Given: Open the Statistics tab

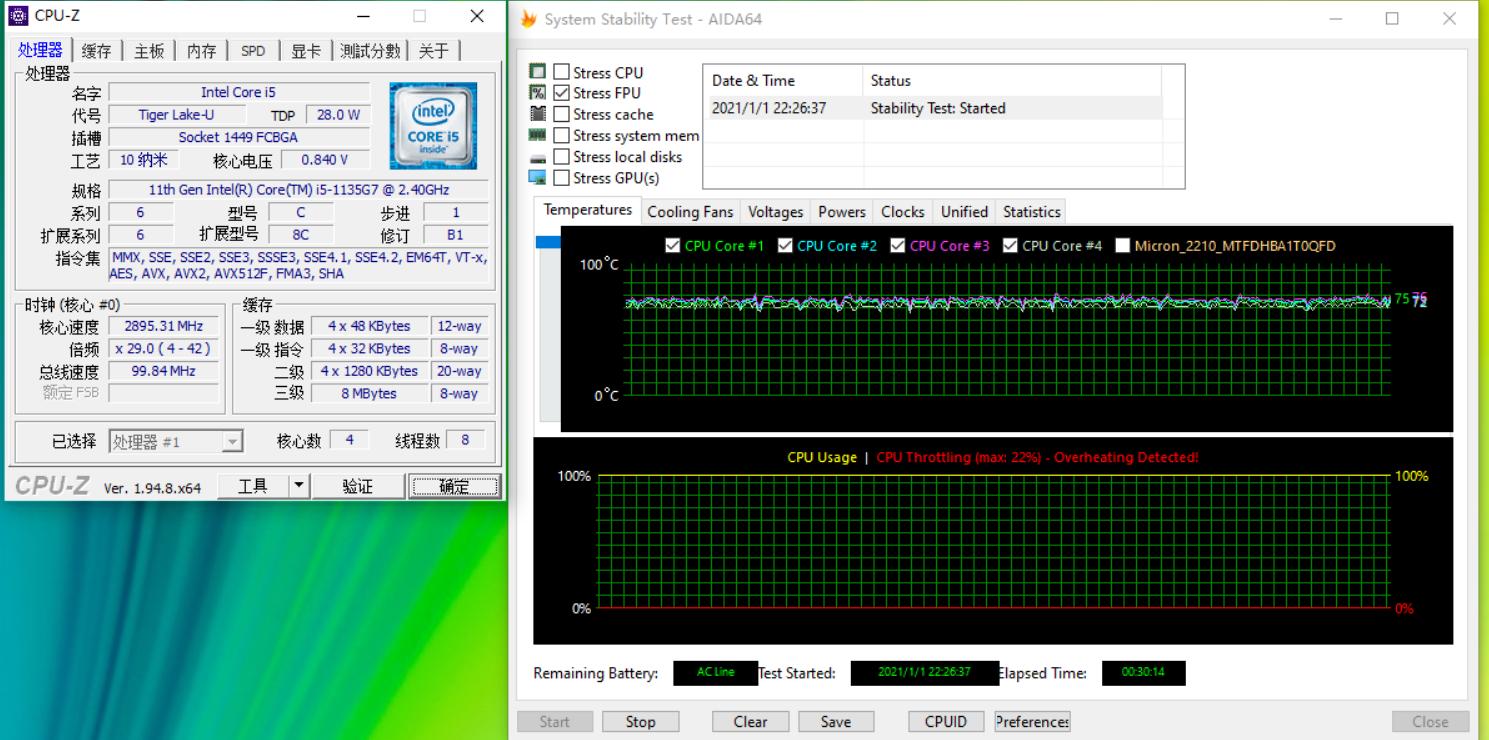Looking at the screenshot, I should coord(1032,212).
